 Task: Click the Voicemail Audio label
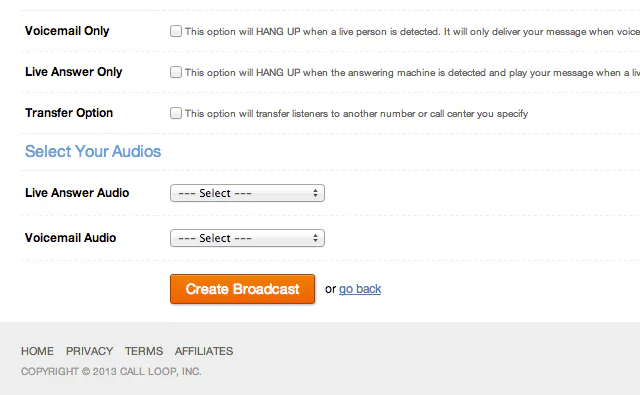click(x=71, y=237)
